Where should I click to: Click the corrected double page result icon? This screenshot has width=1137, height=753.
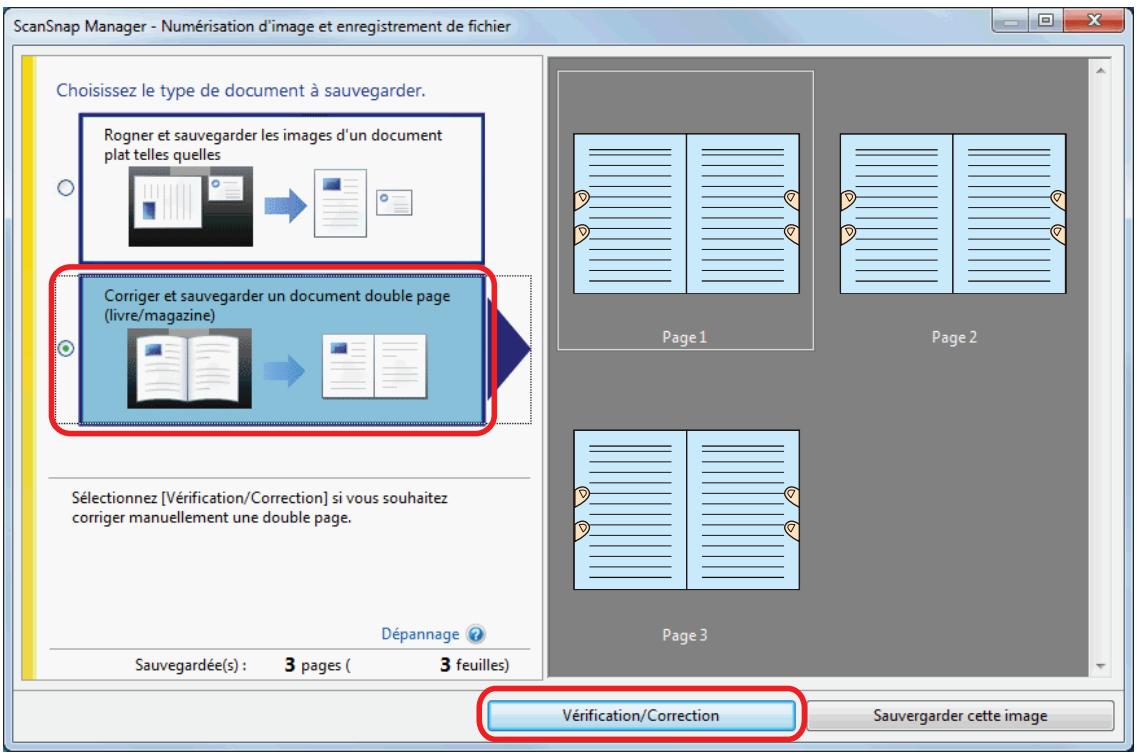pos(374,366)
